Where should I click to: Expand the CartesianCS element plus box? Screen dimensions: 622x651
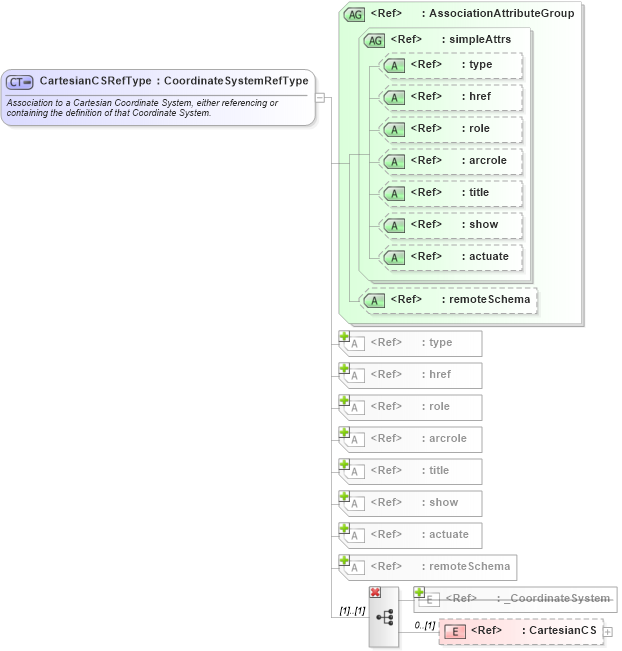point(608,631)
